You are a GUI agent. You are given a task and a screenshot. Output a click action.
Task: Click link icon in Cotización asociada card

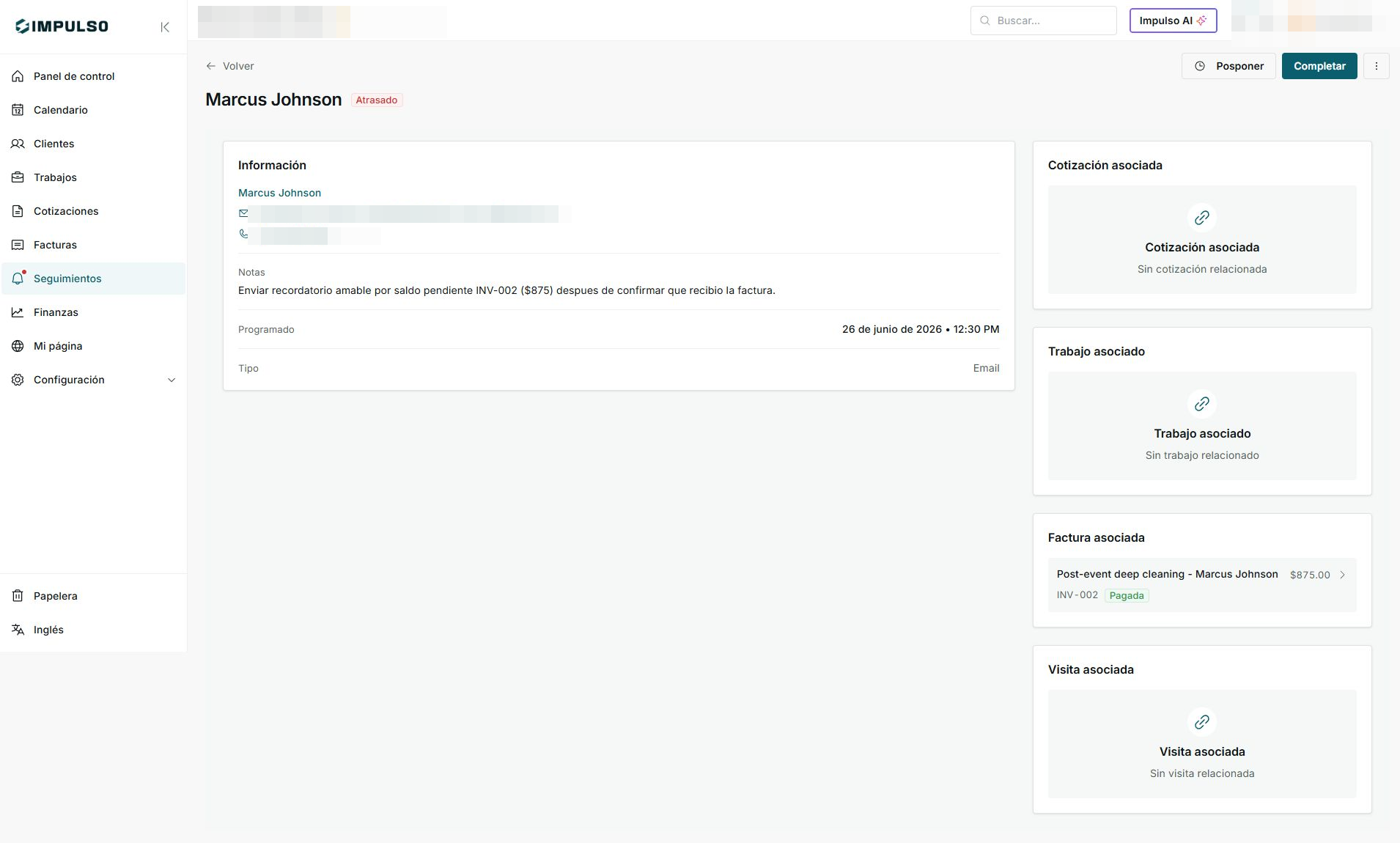click(1202, 218)
